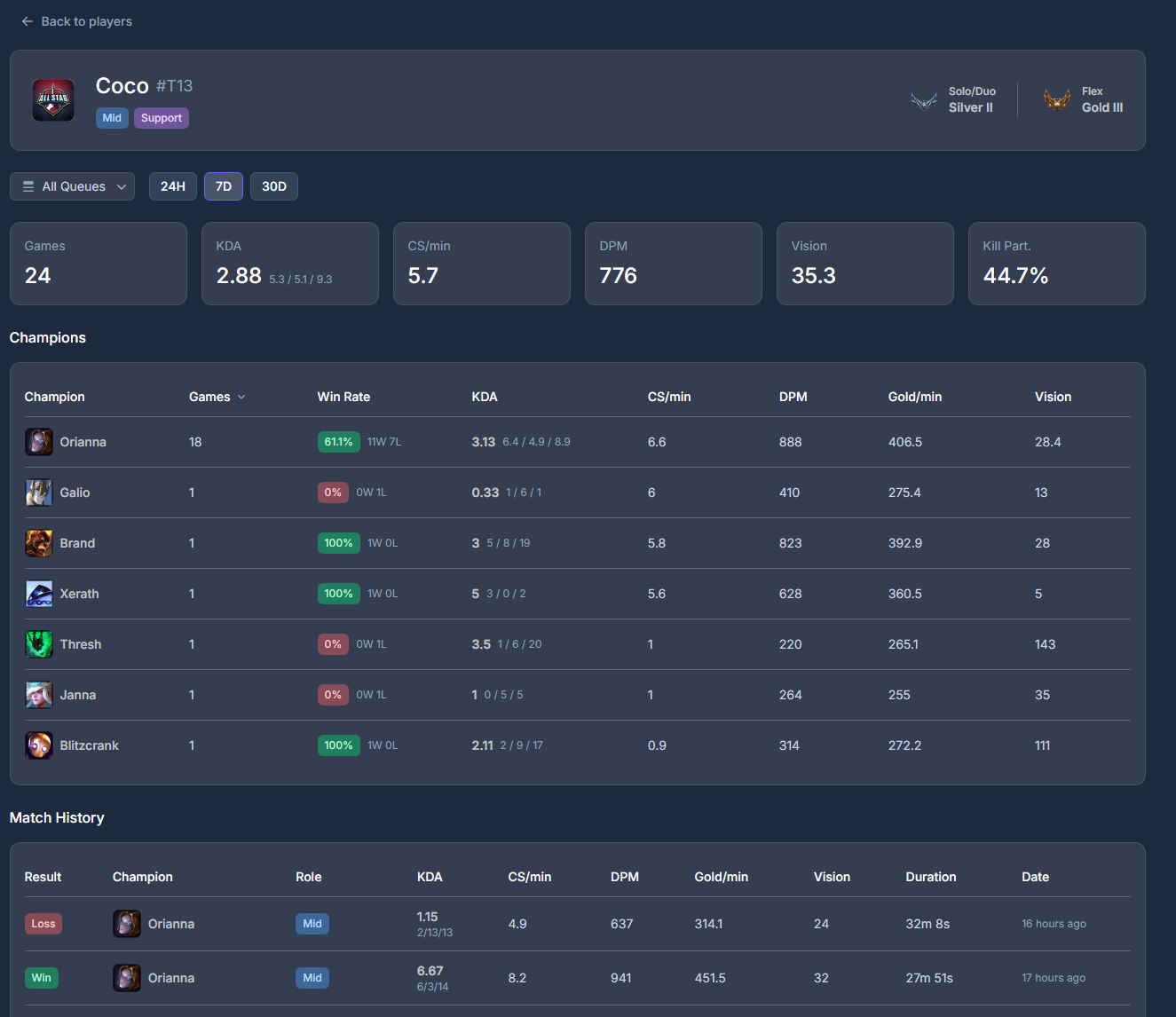Screen dimensions: 1176x1017
Task: Click Galio's 0% win rate badge
Action: coord(333,493)
